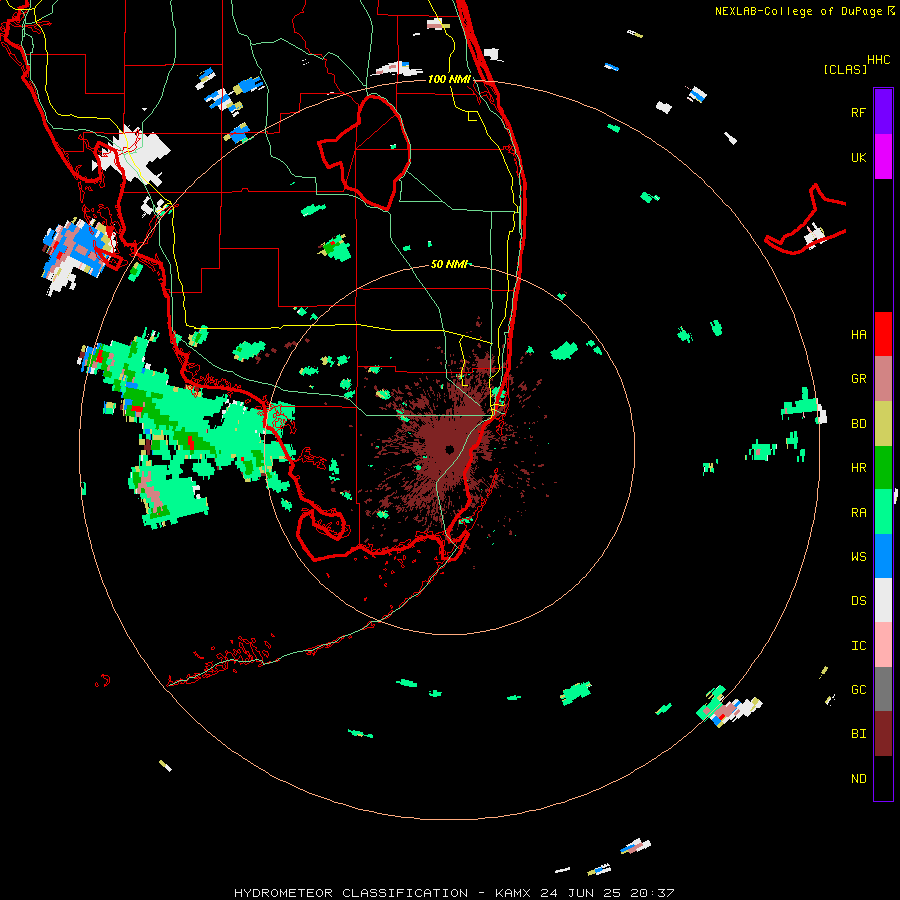Image resolution: width=900 pixels, height=900 pixels.
Task: Click the KAMX station identifier
Action: 515,893
